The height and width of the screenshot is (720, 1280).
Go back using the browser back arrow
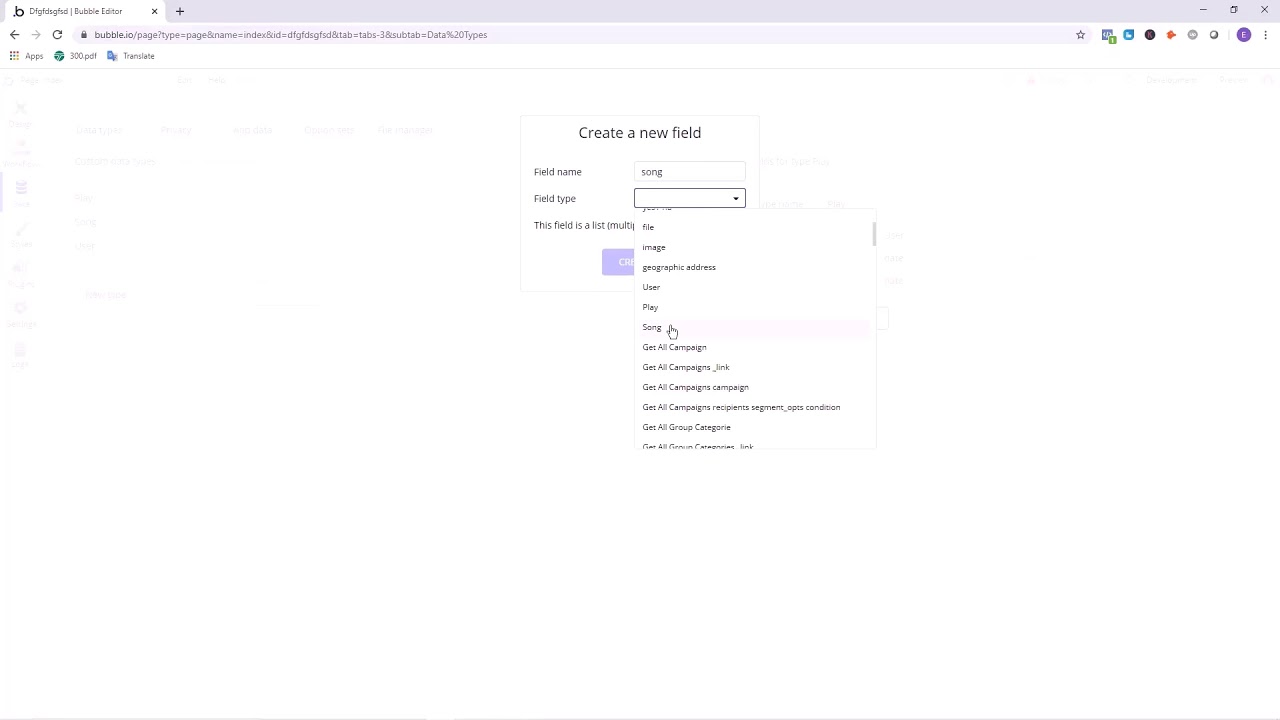click(x=14, y=35)
